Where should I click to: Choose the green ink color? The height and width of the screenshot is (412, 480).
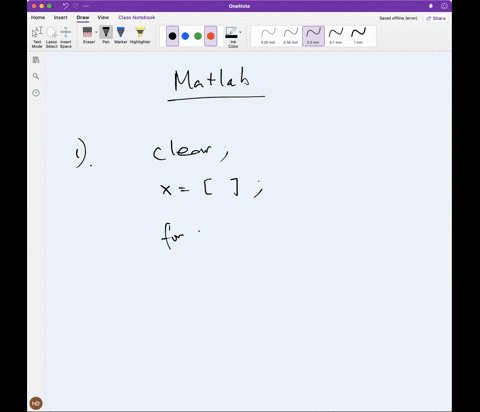point(198,36)
